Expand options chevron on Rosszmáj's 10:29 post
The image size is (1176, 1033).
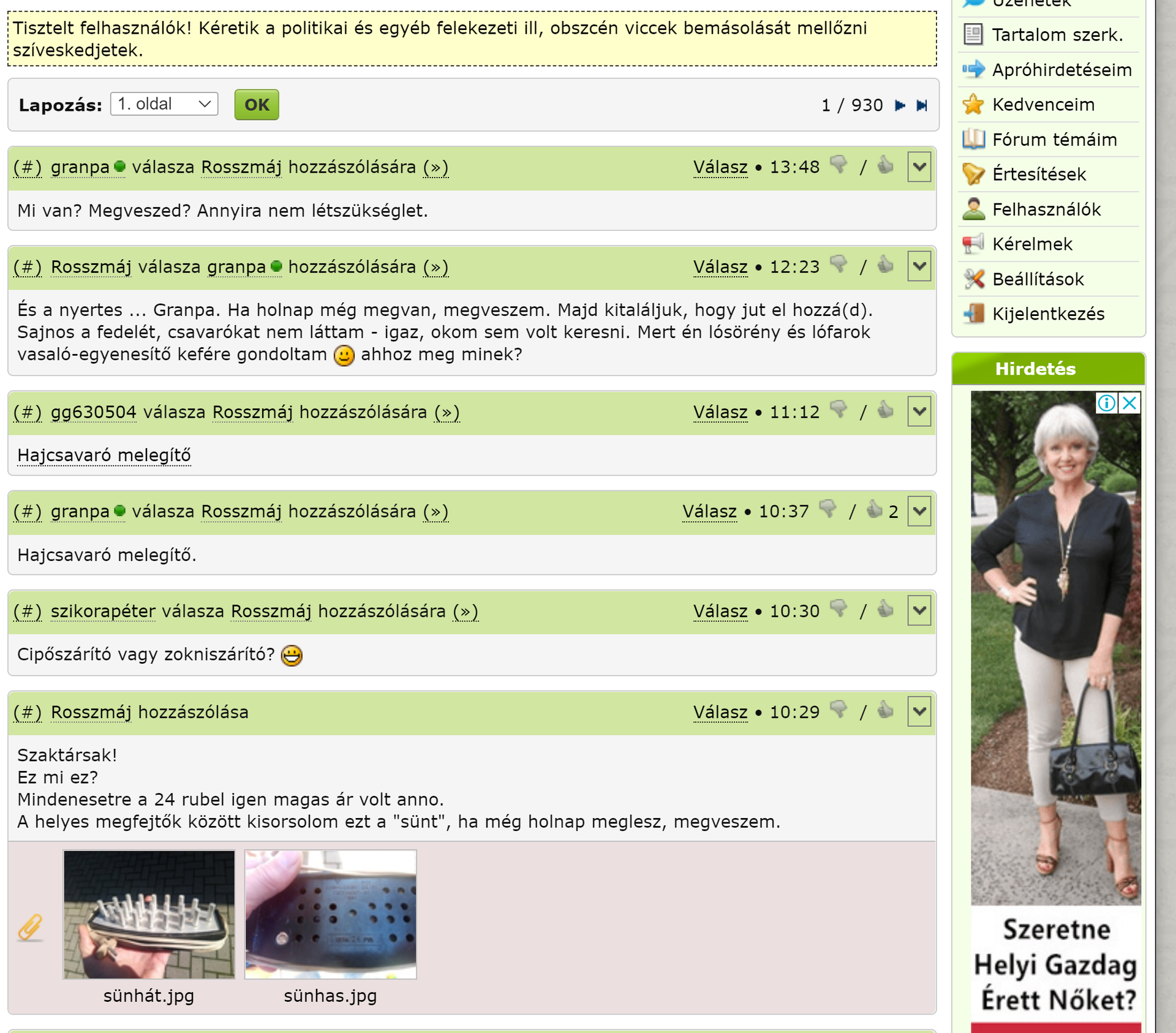(919, 712)
